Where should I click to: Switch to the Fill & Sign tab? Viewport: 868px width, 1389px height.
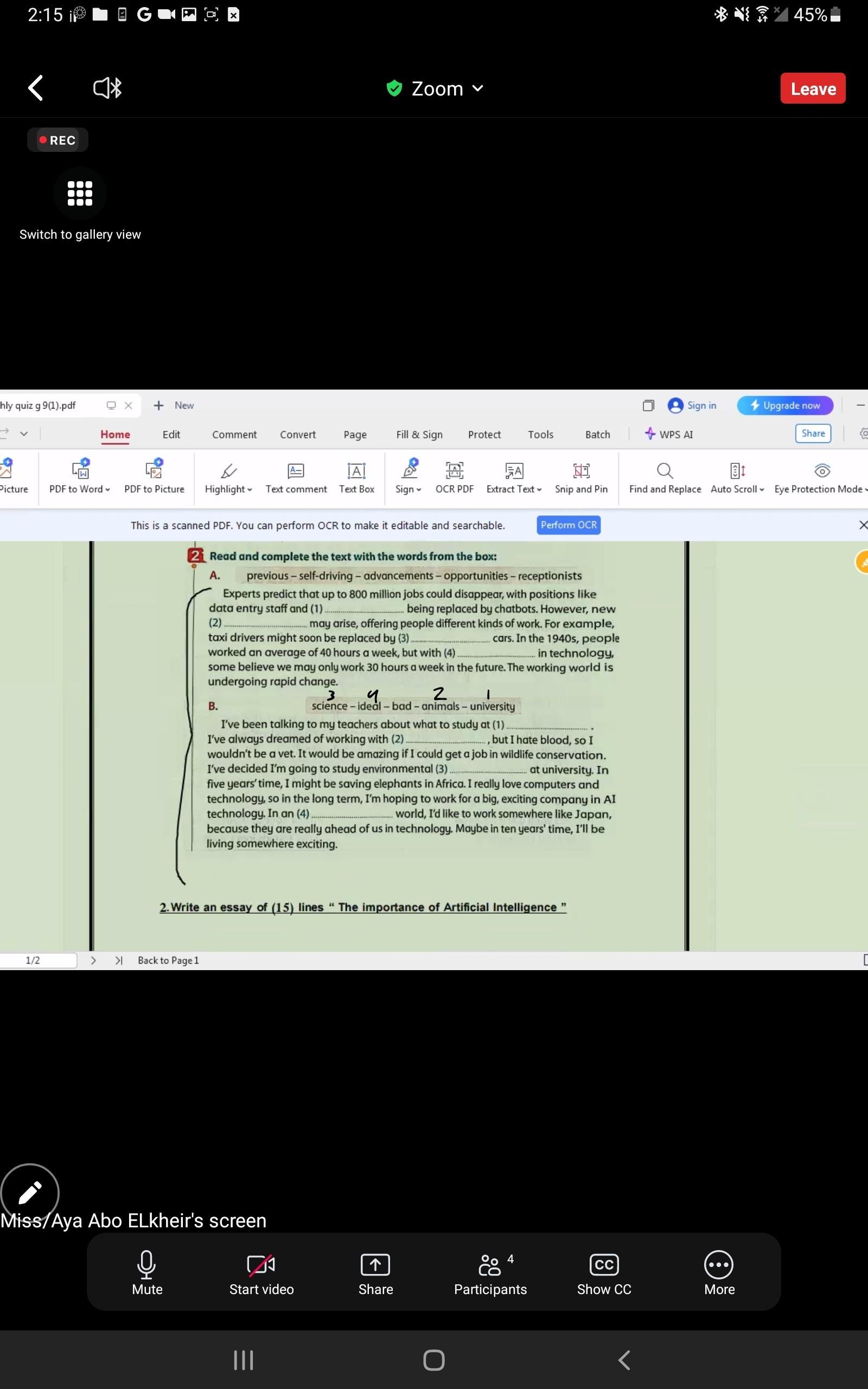click(419, 435)
